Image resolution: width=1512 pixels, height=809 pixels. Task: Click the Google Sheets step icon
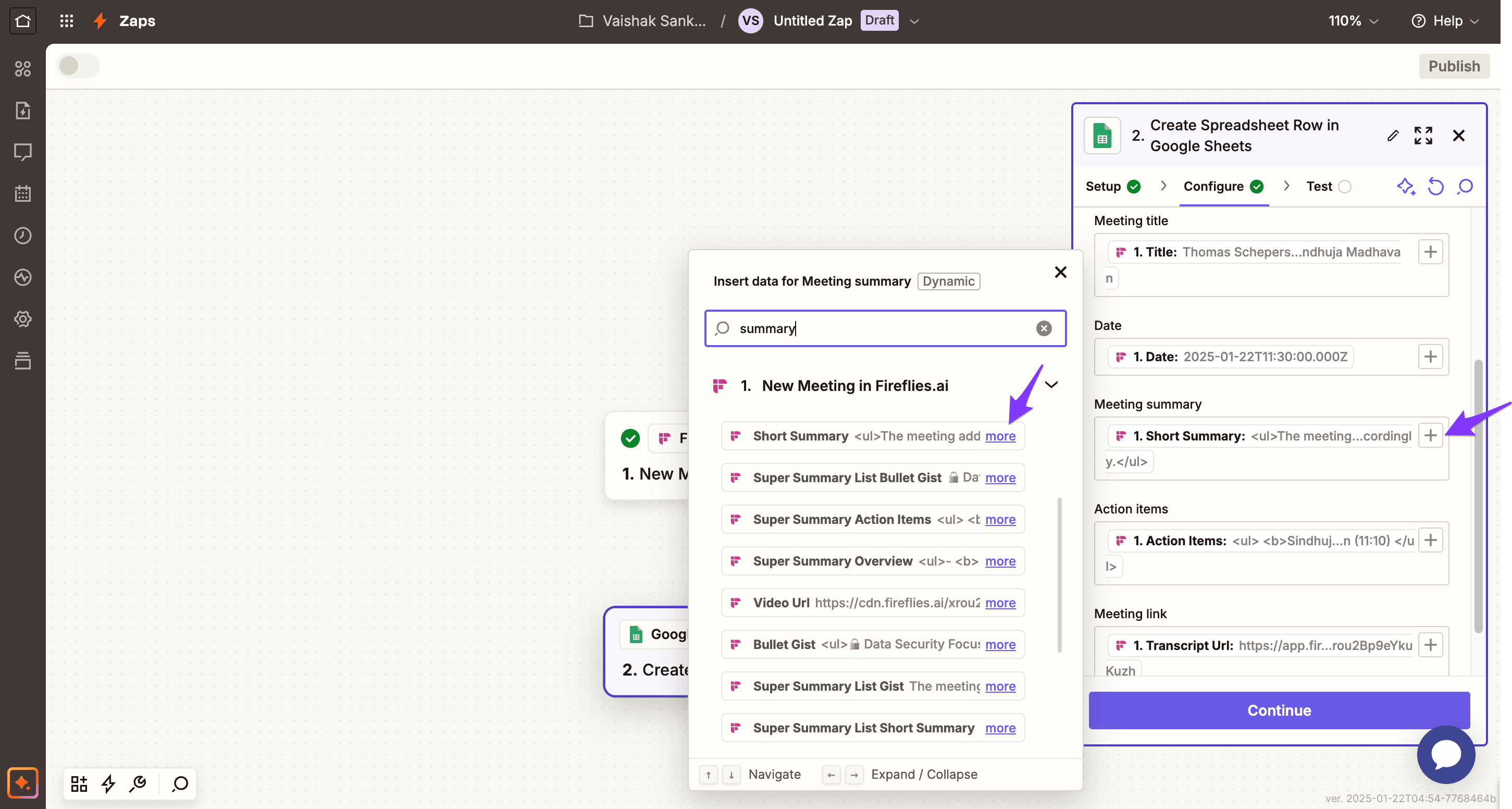[1102, 136]
